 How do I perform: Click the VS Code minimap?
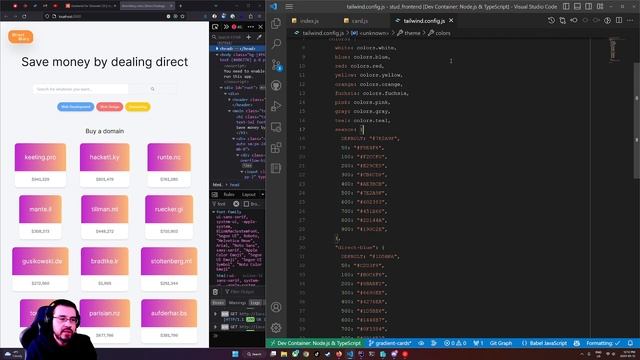(x=613, y=49)
